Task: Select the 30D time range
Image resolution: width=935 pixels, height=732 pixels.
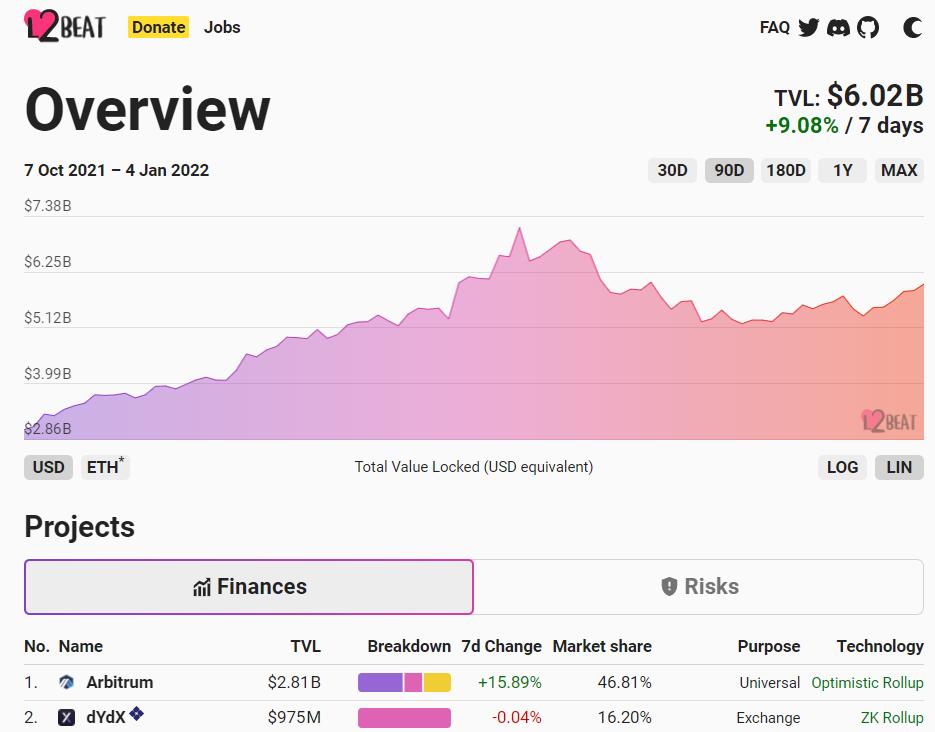Action: pos(672,170)
